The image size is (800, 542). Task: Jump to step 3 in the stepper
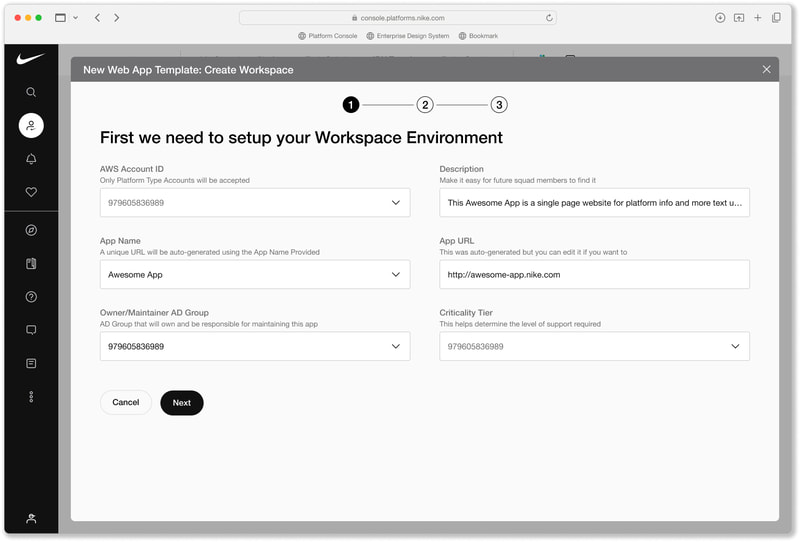(x=499, y=105)
